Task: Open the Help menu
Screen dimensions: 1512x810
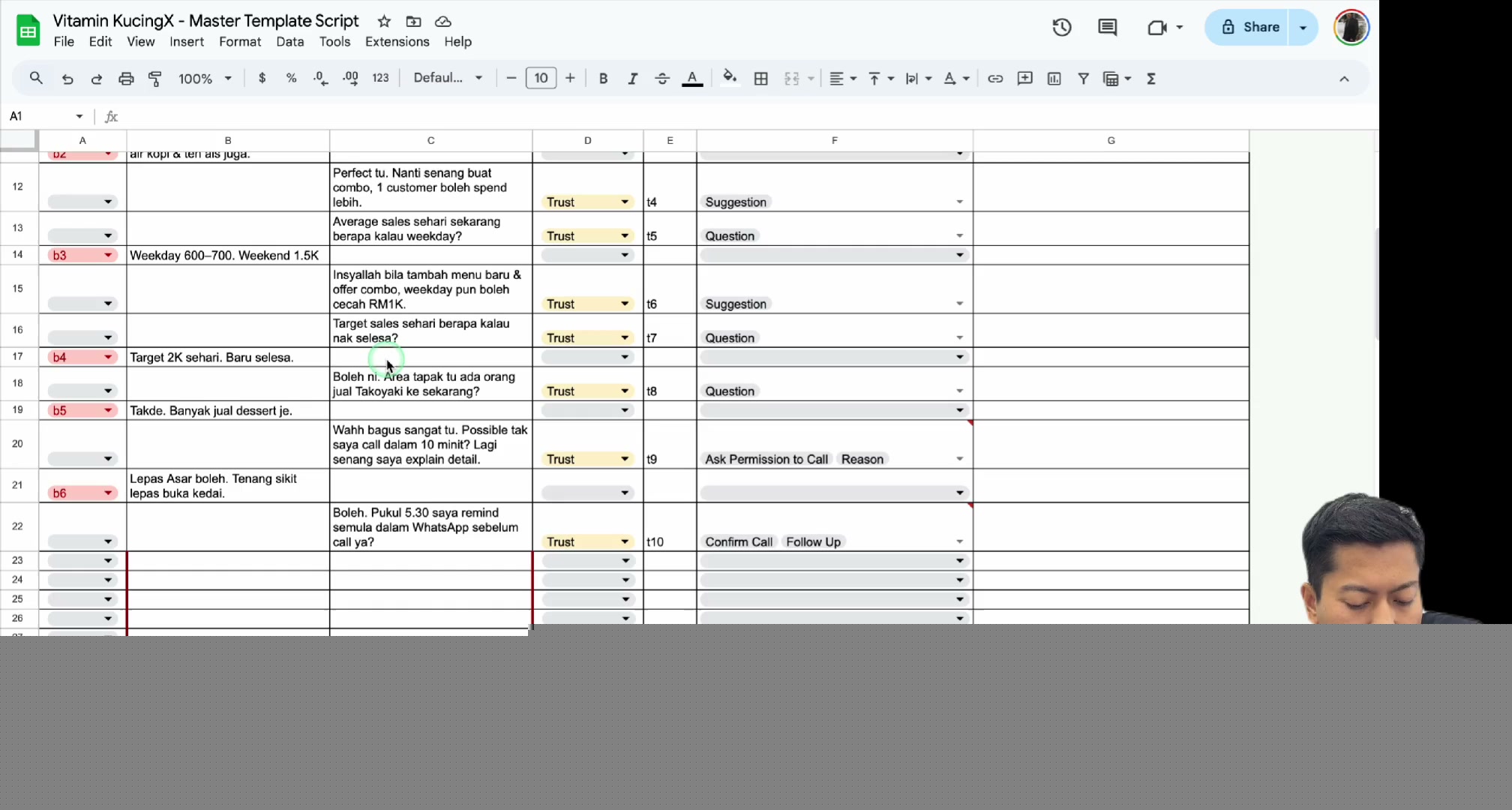Action: tap(457, 42)
